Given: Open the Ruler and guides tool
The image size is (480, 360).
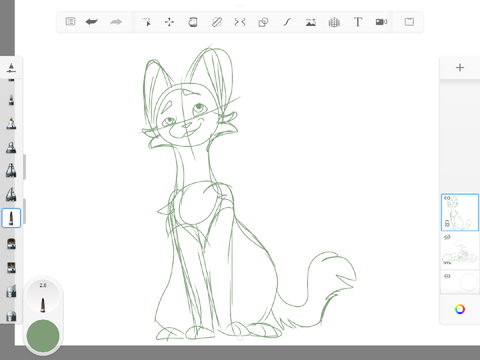Looking at the screenshot, I should (x=217, y=22).
